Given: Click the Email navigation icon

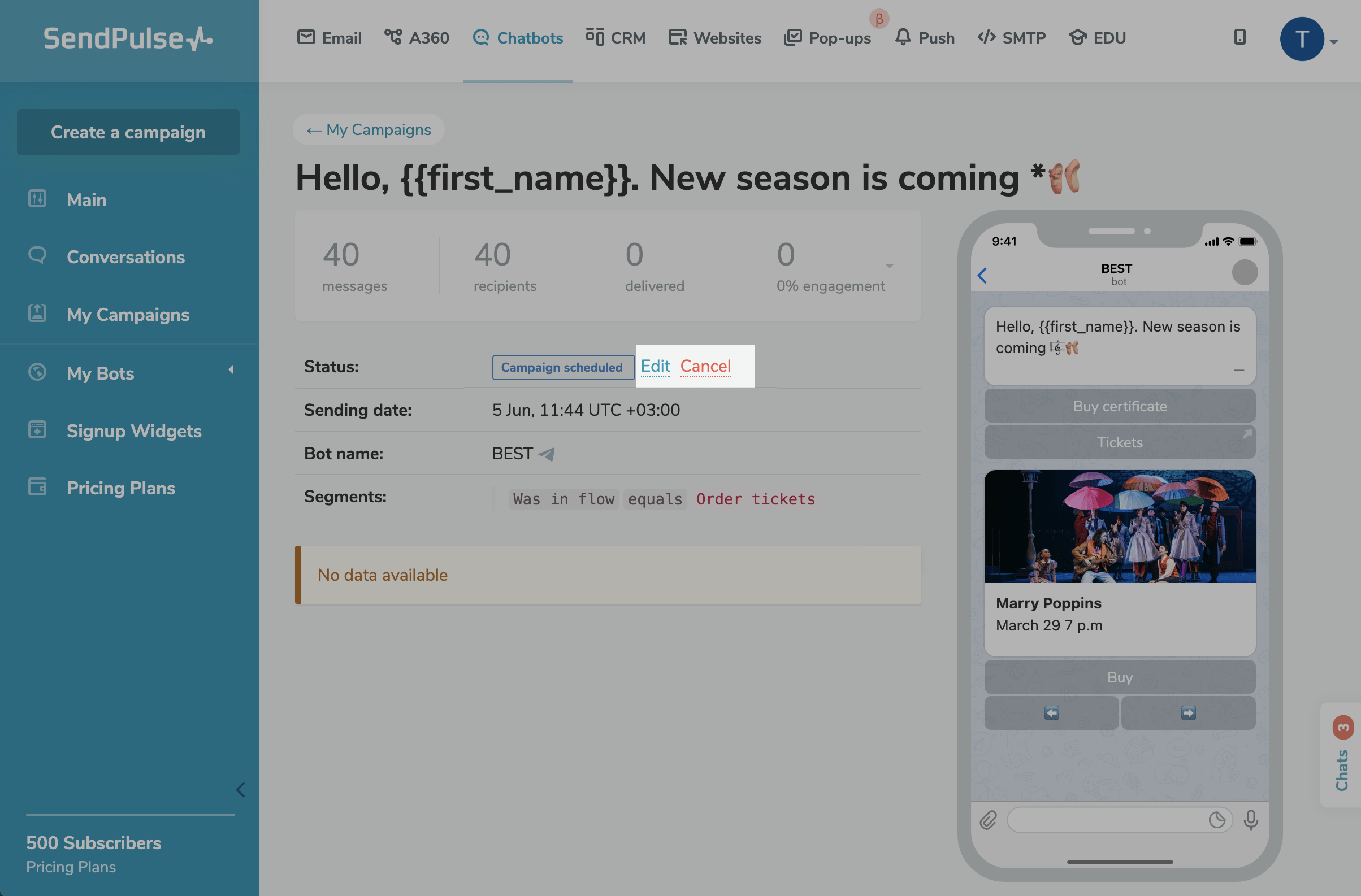Looking at the screenshot, I should click(x=305, y=36).
